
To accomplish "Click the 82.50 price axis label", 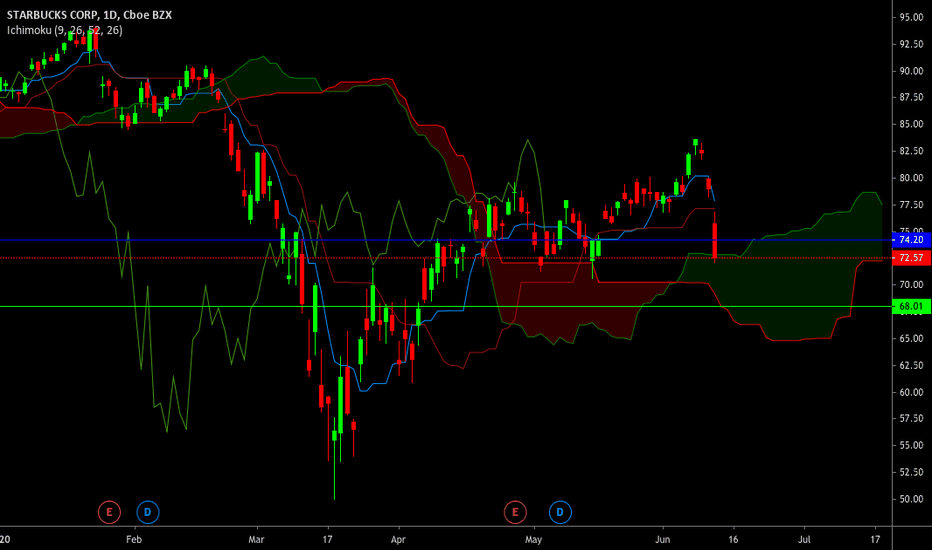I will pyautogui.click(x=911, y=151).
